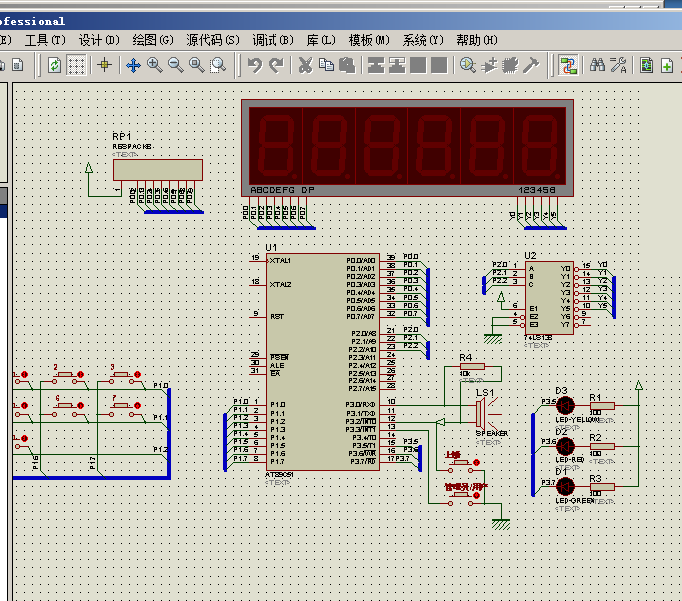Click keypad push button 3 actuator
The width and height of the screenshot is (682, 601).
122,374
